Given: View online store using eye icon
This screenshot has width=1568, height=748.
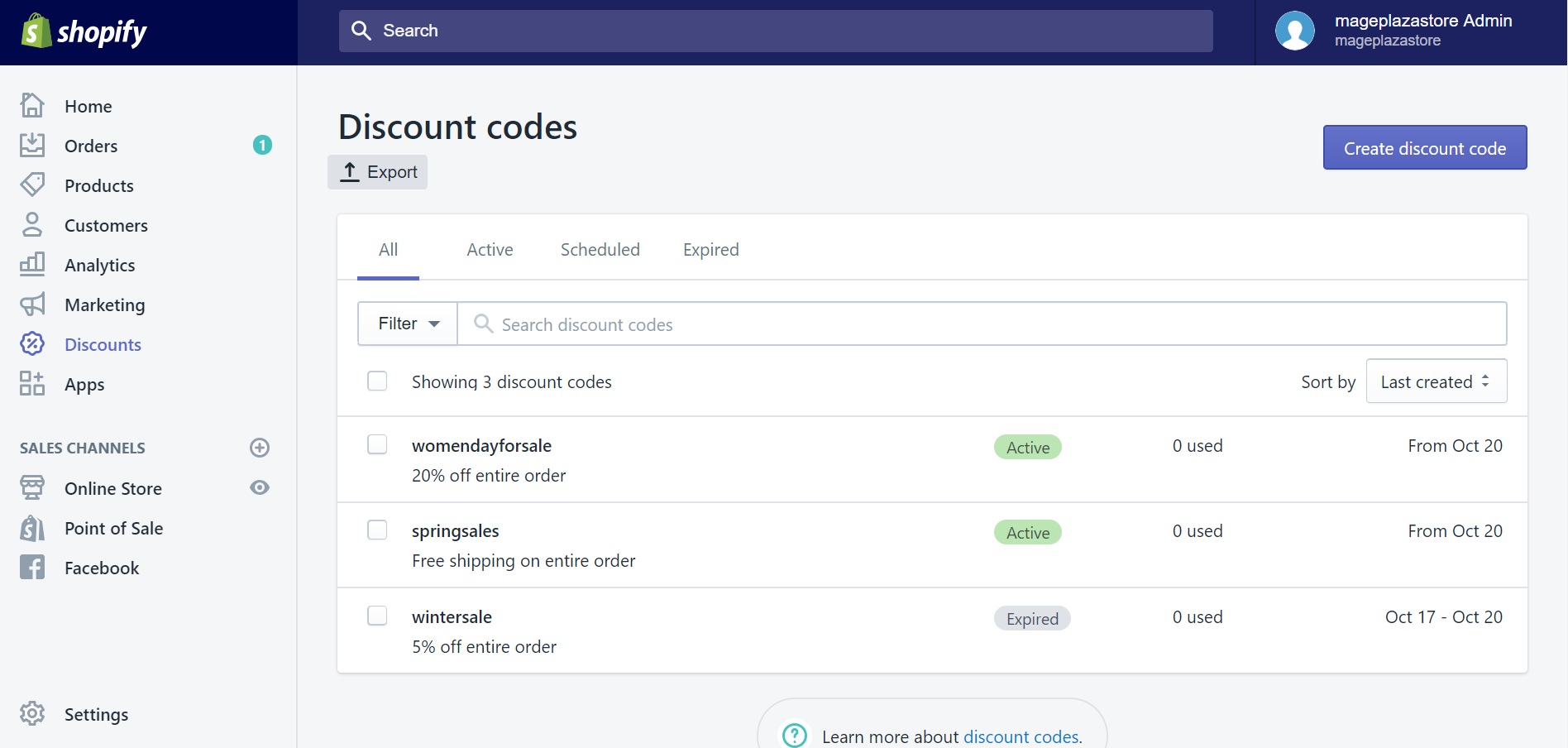Looking at the screenshot, I should click(260, 487).
